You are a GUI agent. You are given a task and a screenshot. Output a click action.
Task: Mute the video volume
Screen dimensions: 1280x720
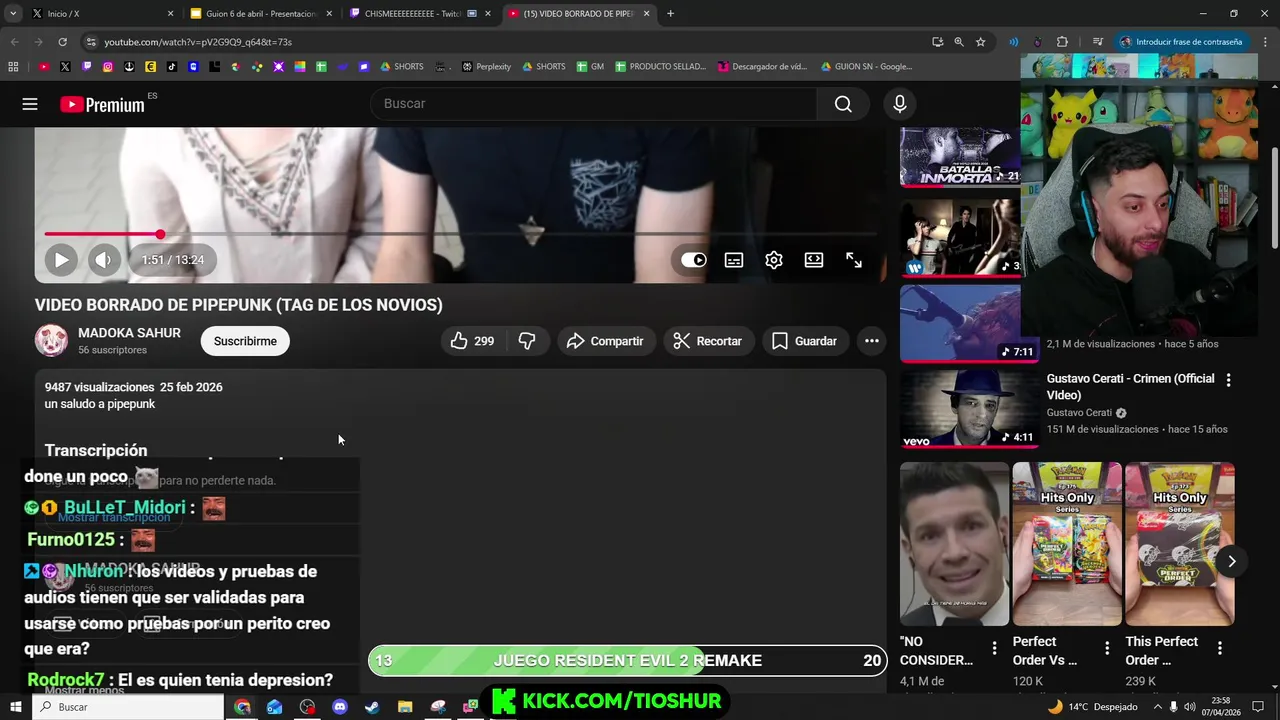[x=103, y=260]
